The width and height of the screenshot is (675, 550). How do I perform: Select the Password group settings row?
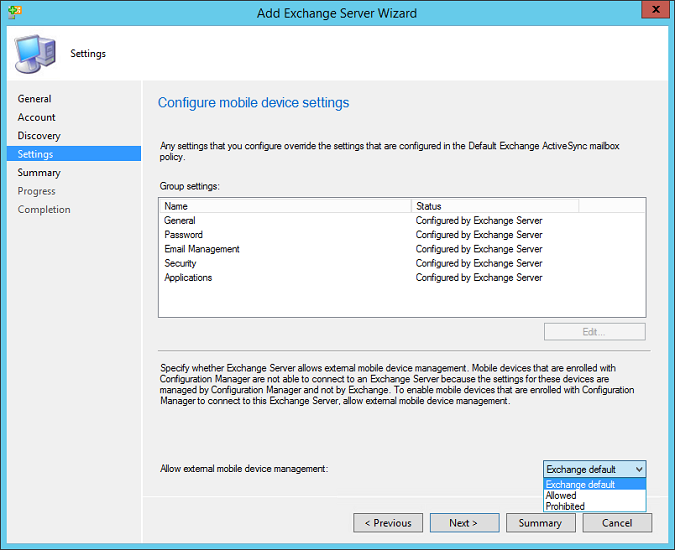pos(184,235)
